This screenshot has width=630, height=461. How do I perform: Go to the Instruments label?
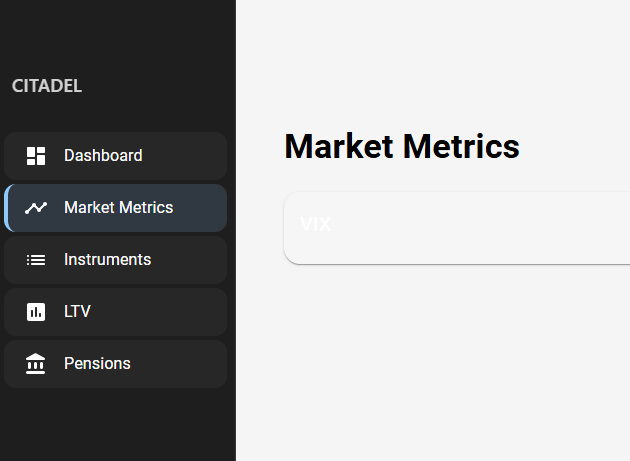(107, 260)
